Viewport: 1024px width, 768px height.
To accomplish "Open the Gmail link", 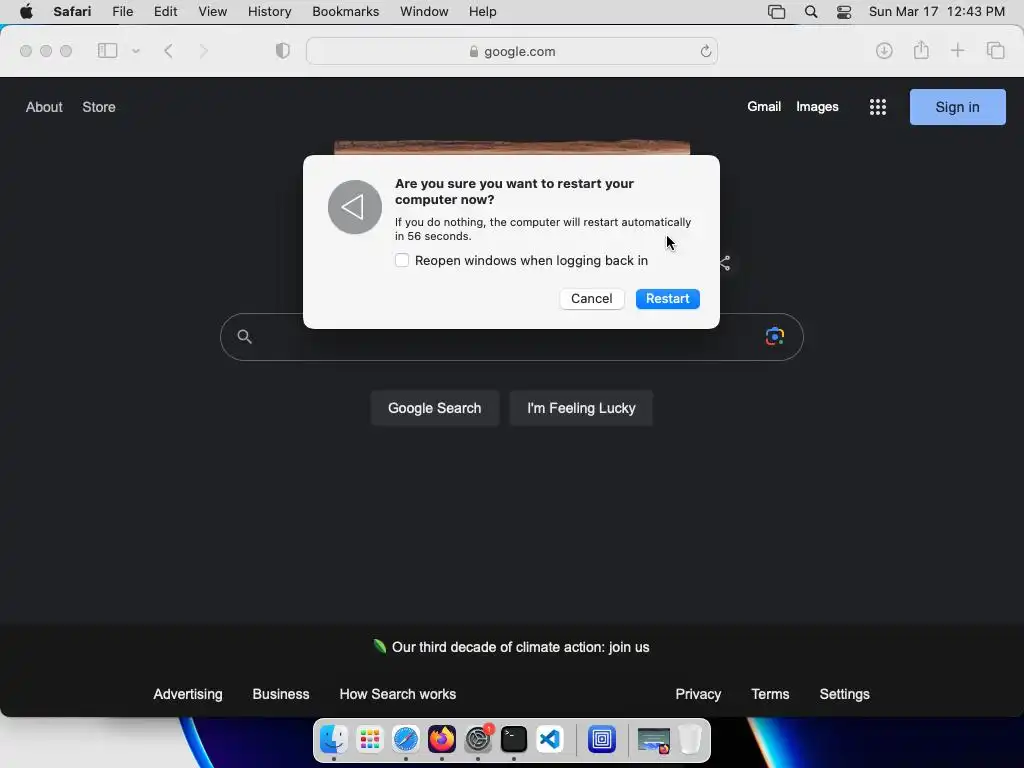I will [764, 106].
